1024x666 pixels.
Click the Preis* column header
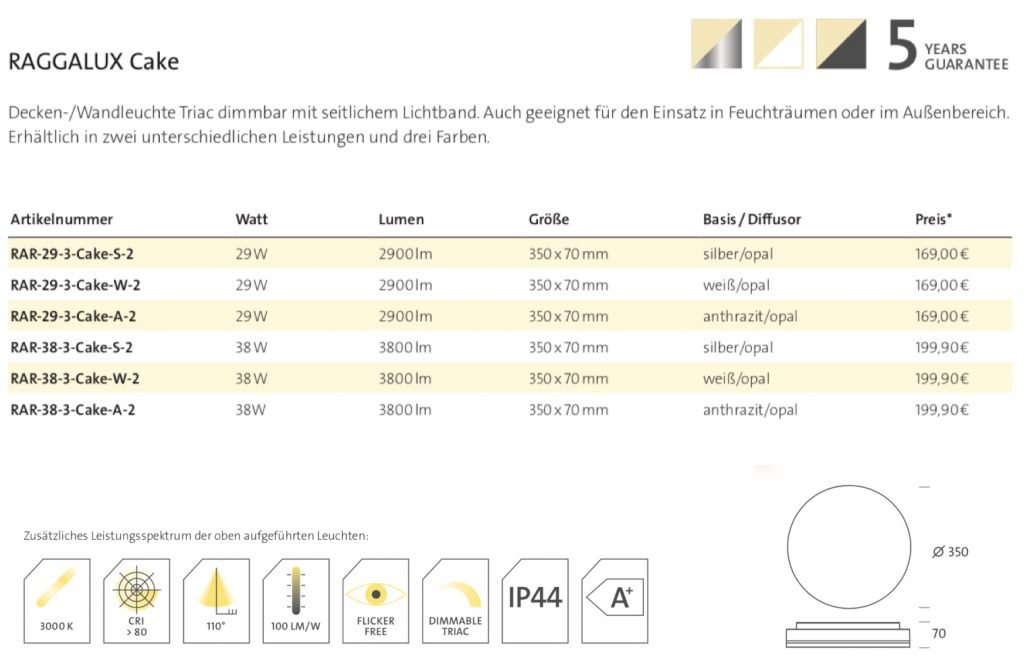tap(933, 219)
